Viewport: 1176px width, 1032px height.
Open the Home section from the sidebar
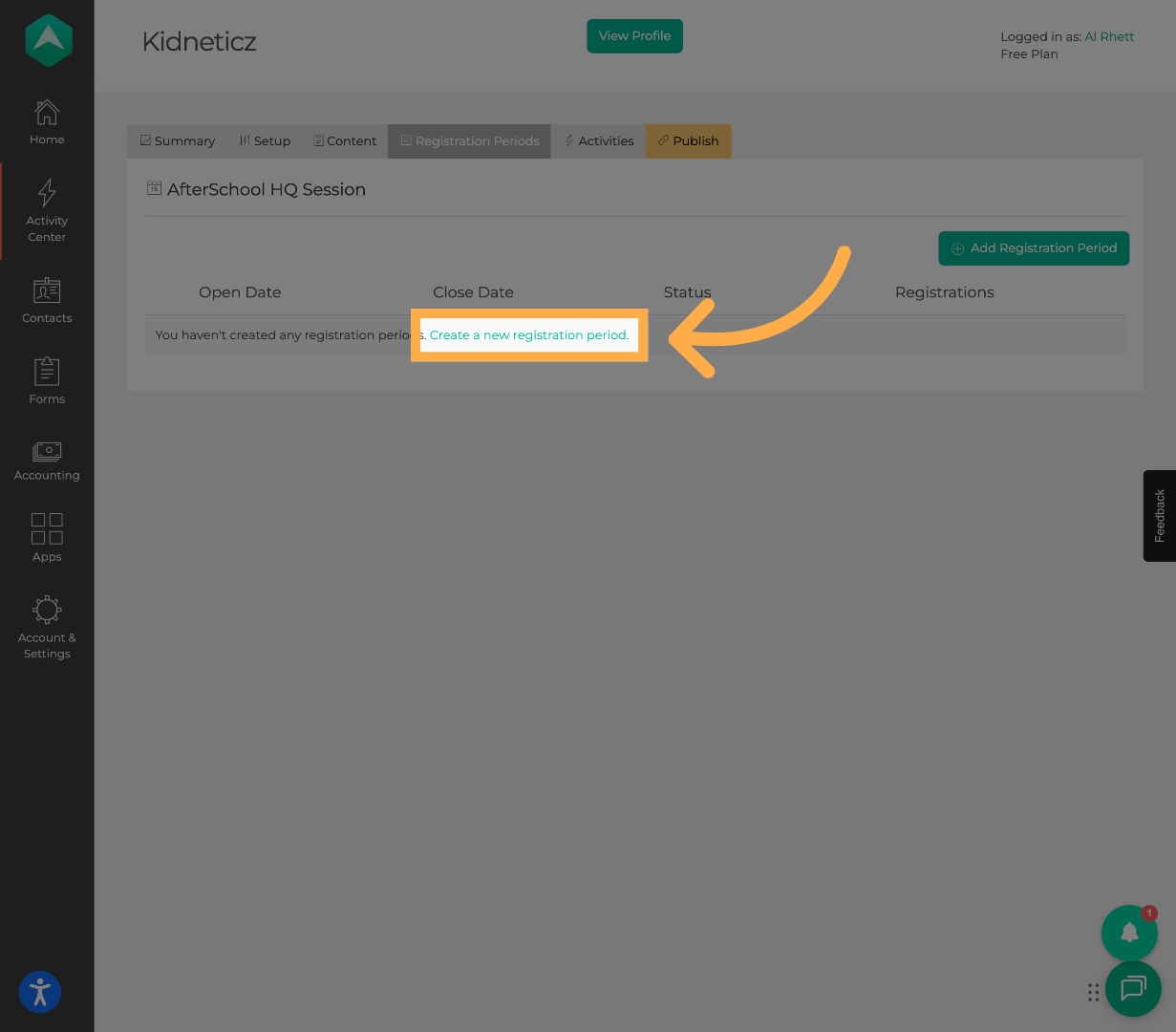[46, 121]
